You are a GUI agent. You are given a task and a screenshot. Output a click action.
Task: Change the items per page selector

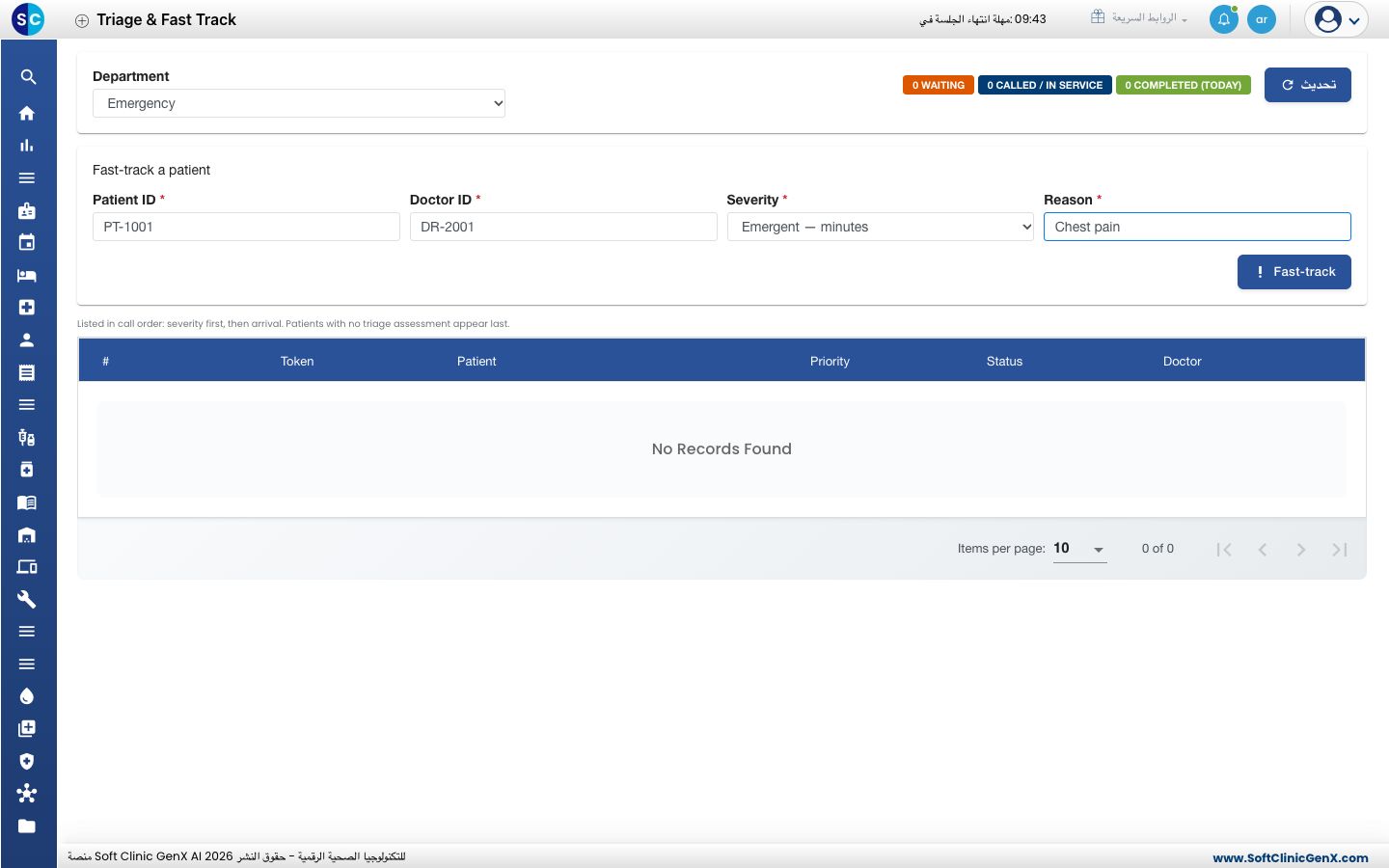point(1079,549)
